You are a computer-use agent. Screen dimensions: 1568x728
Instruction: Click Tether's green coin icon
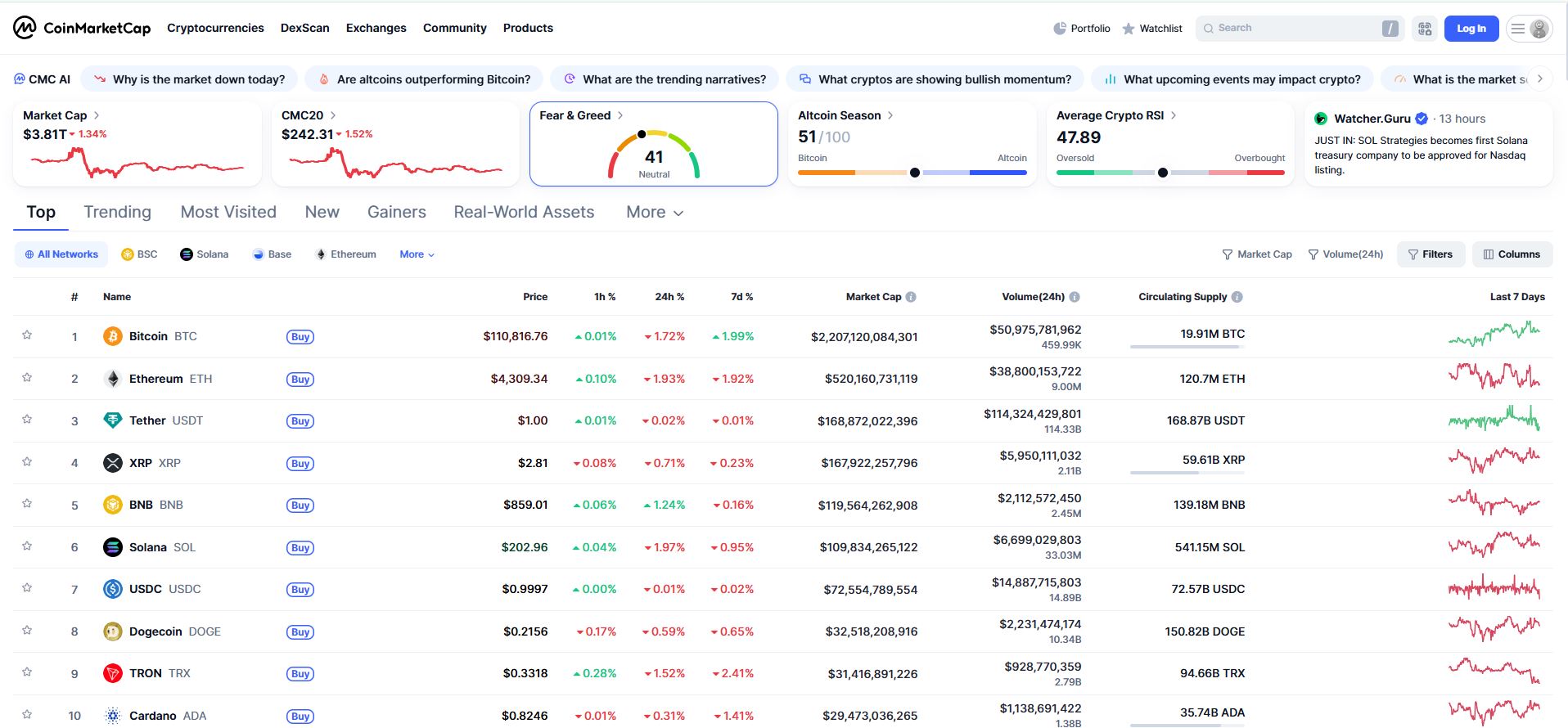(113, 420)
